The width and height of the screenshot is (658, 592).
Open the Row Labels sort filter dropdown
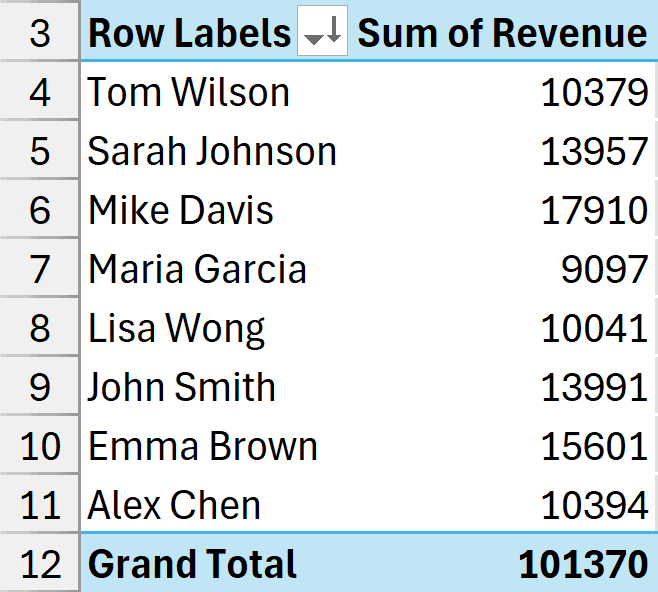pyautogui.click(x=322, y=31)
